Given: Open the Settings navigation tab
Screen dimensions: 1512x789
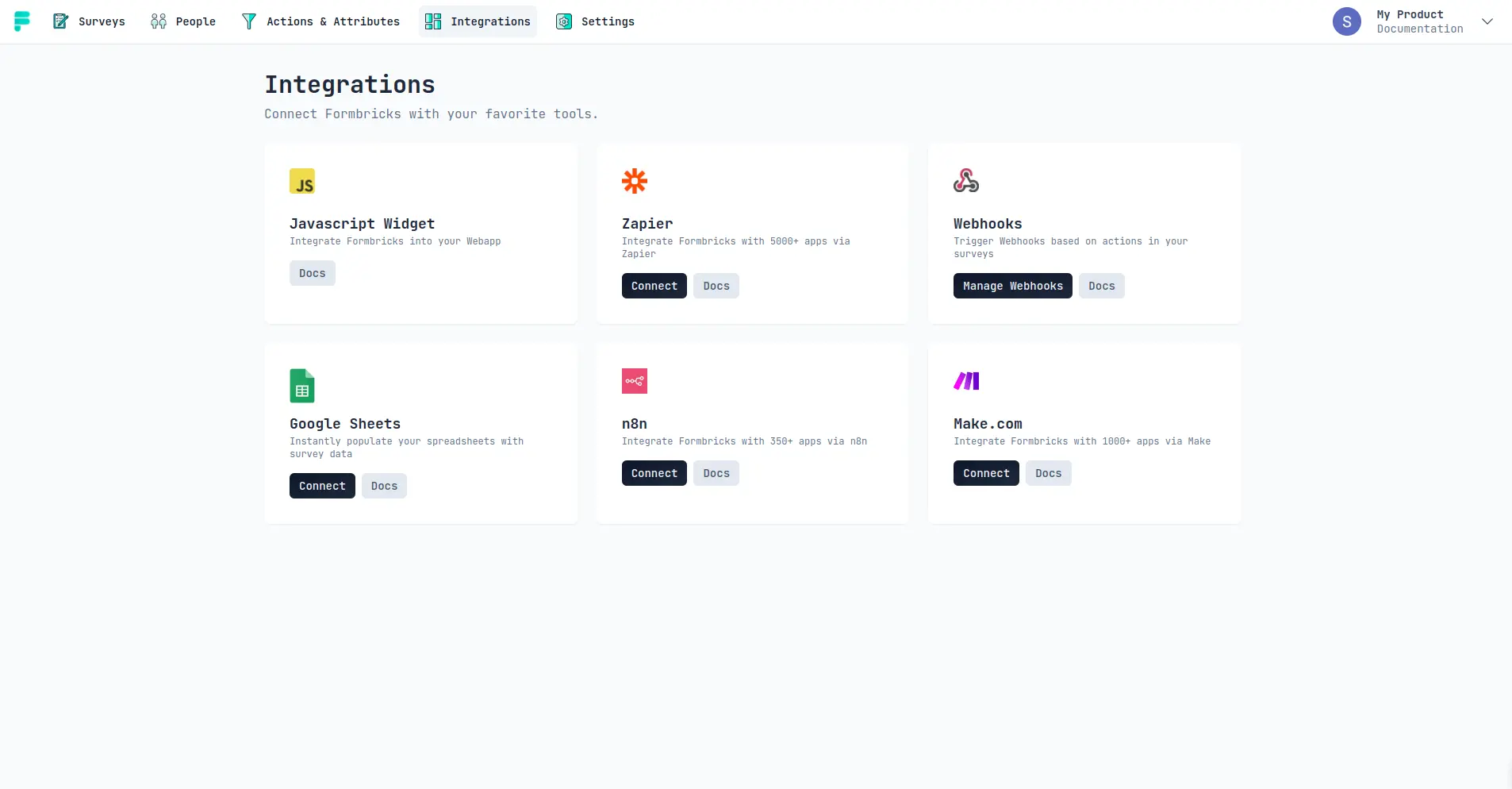Looking at the screenshot, I should [595, 21].
